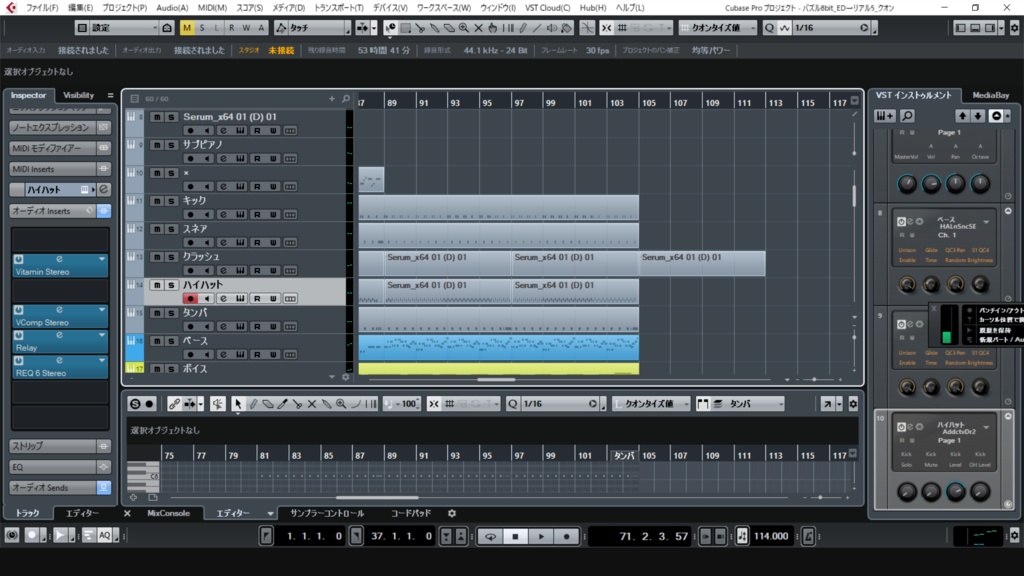Toggle Mute on Serum_x64 01 (D) 01 track
This screenshot has height=576, width=1024.
click(x=157, y=117)
